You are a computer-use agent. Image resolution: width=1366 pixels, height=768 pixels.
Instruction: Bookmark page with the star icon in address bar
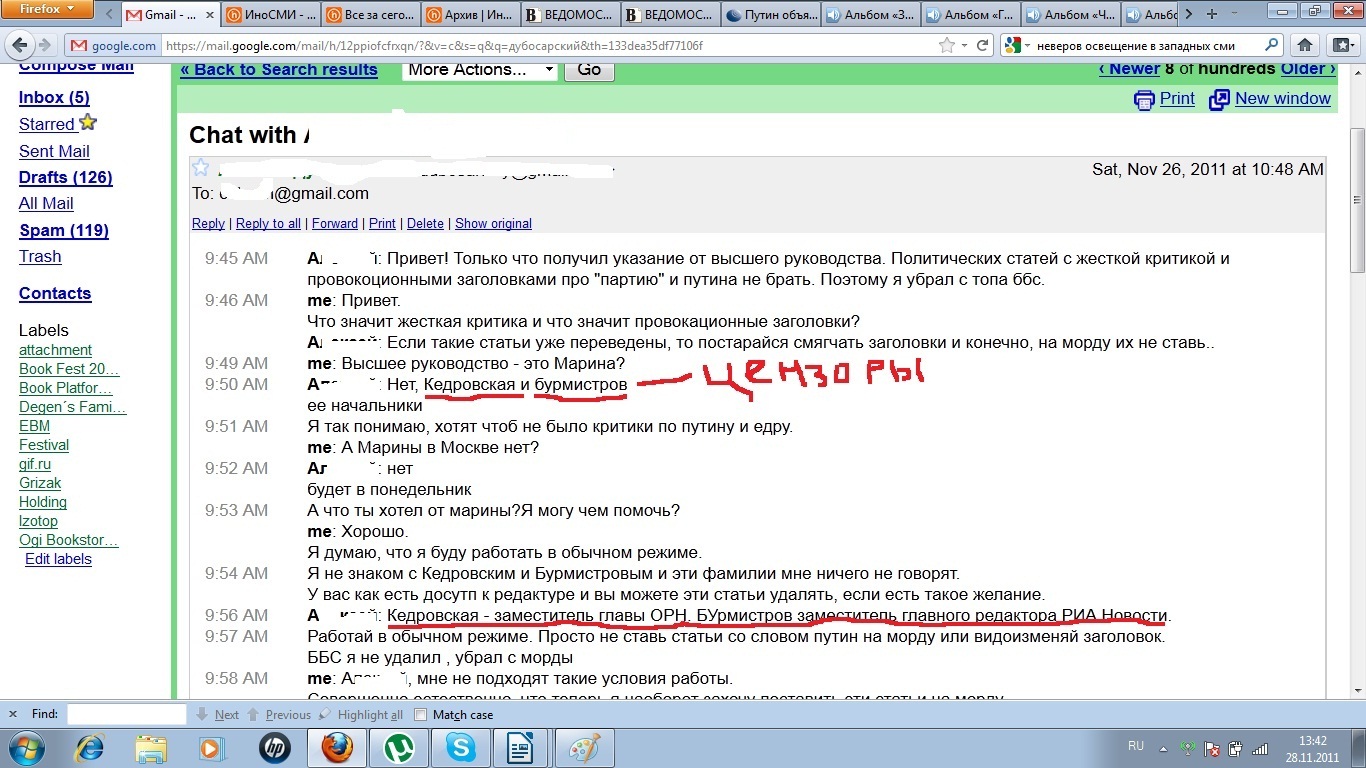tap(947, 45)
